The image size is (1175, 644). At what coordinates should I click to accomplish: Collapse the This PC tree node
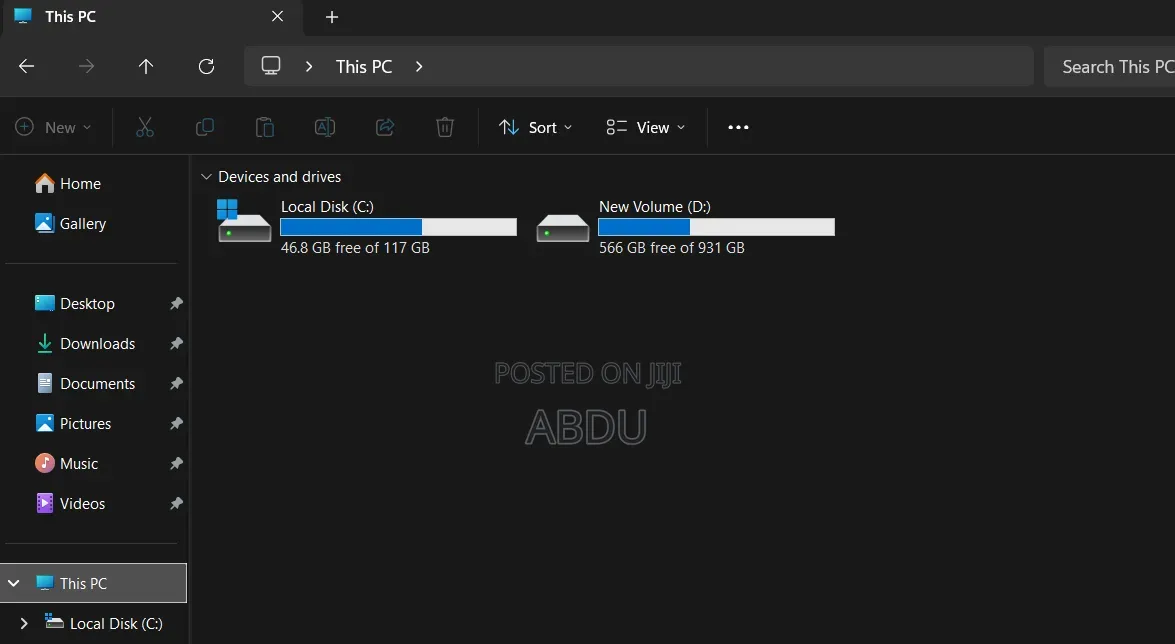[13, 583]
